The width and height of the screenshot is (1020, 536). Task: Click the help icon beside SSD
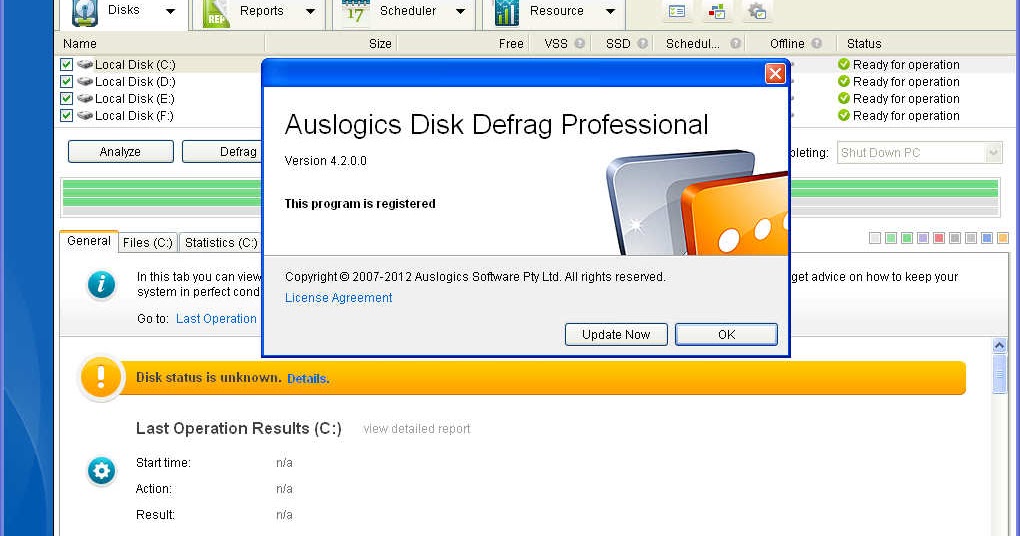coord(642,44)
